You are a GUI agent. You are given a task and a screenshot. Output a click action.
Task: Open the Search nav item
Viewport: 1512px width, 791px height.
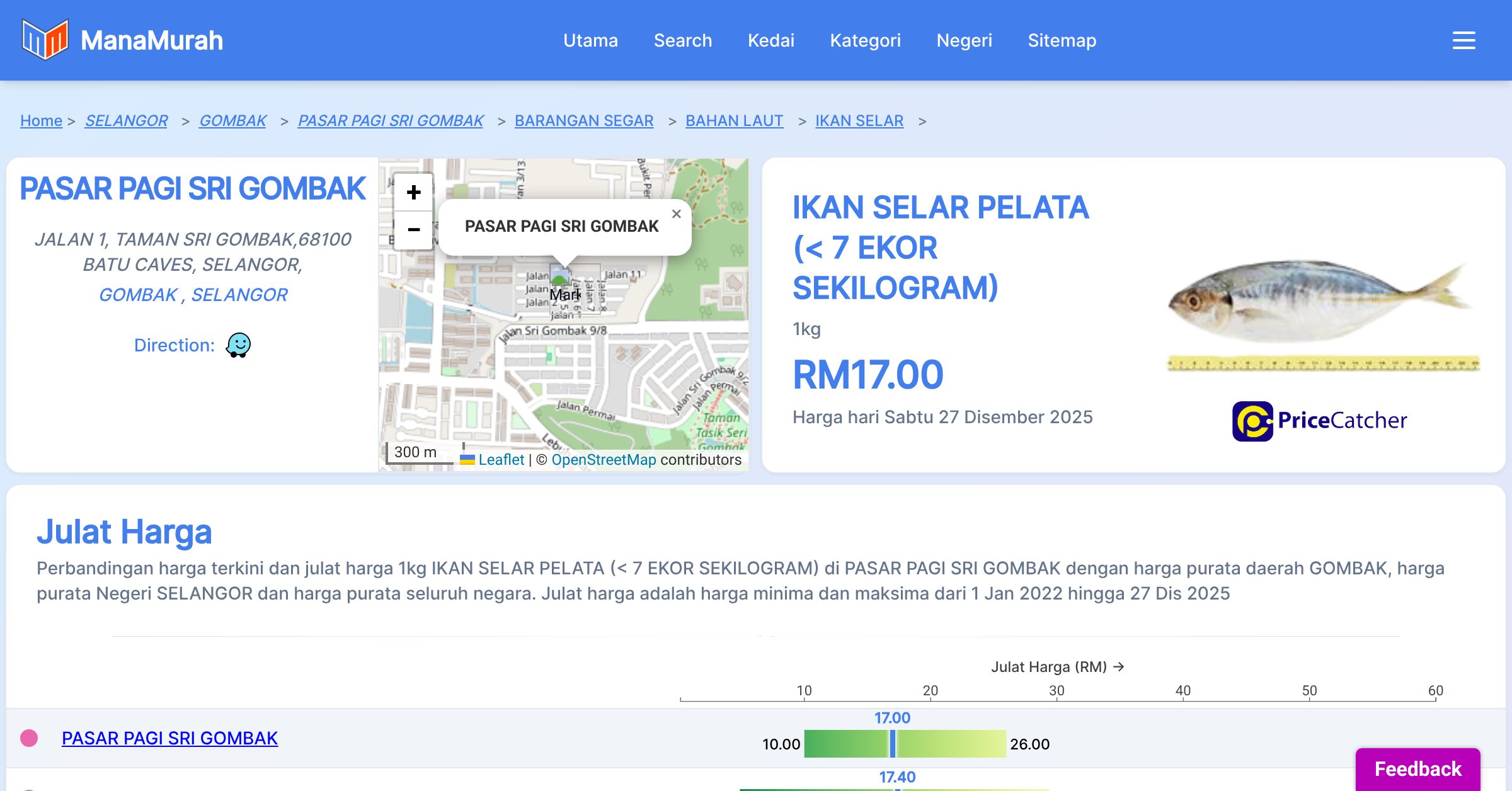pyautogui.click(x=682, y=40)
